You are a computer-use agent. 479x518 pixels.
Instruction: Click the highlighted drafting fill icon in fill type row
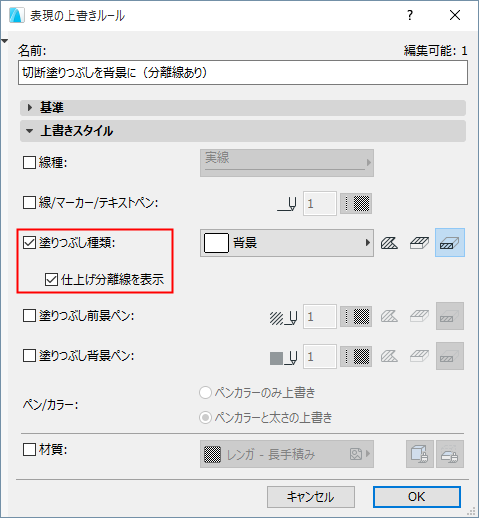coord(450,243)
